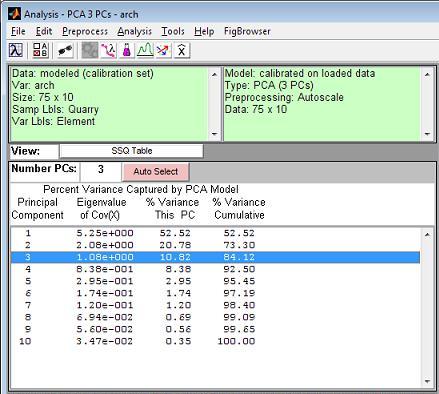Click the sunglasses toolbar icon

[65, 50]
